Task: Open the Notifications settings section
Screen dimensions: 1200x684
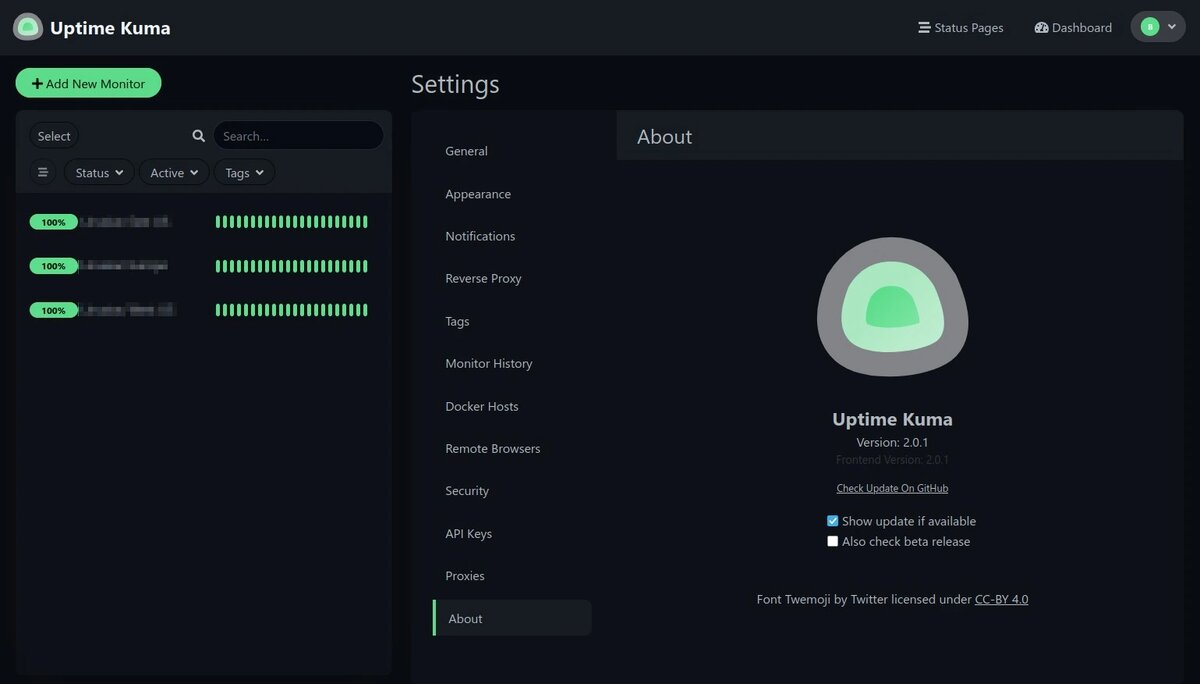Action: pos(480,236)
